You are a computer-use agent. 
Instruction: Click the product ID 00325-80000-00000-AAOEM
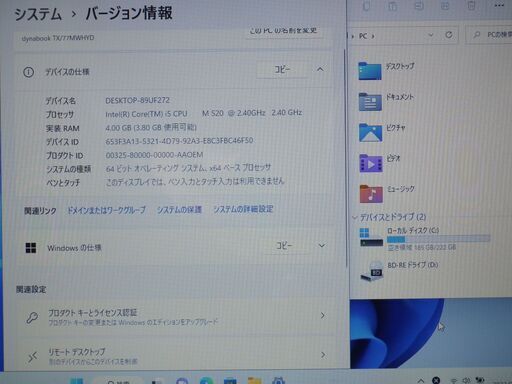tap(154, 155)
